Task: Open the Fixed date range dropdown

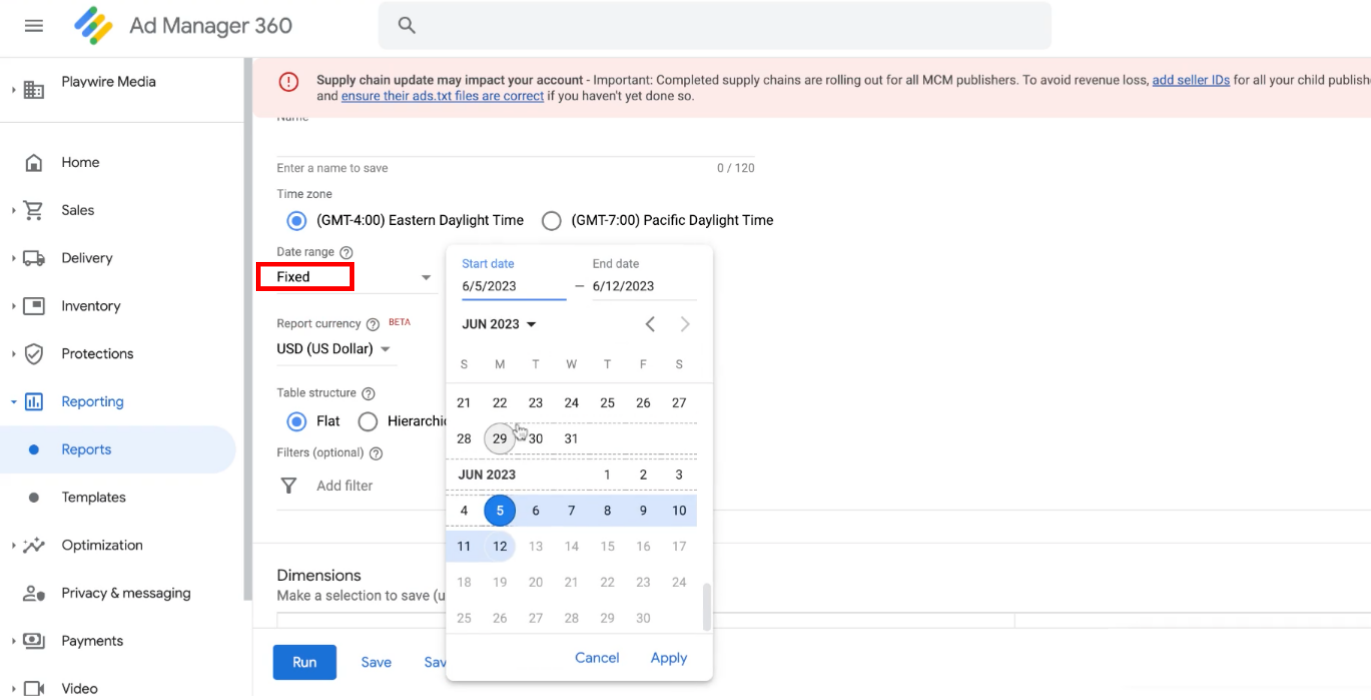Action: [348, 277]
